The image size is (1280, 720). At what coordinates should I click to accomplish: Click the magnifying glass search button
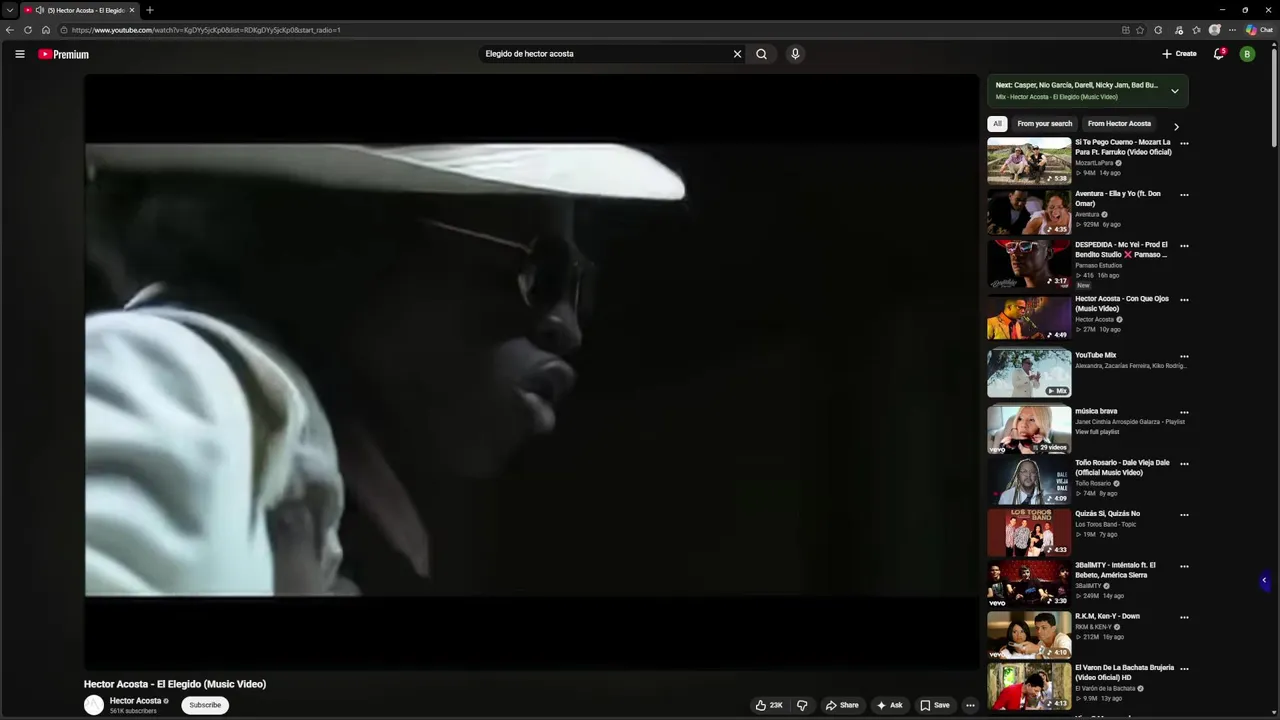click(761, 54)
